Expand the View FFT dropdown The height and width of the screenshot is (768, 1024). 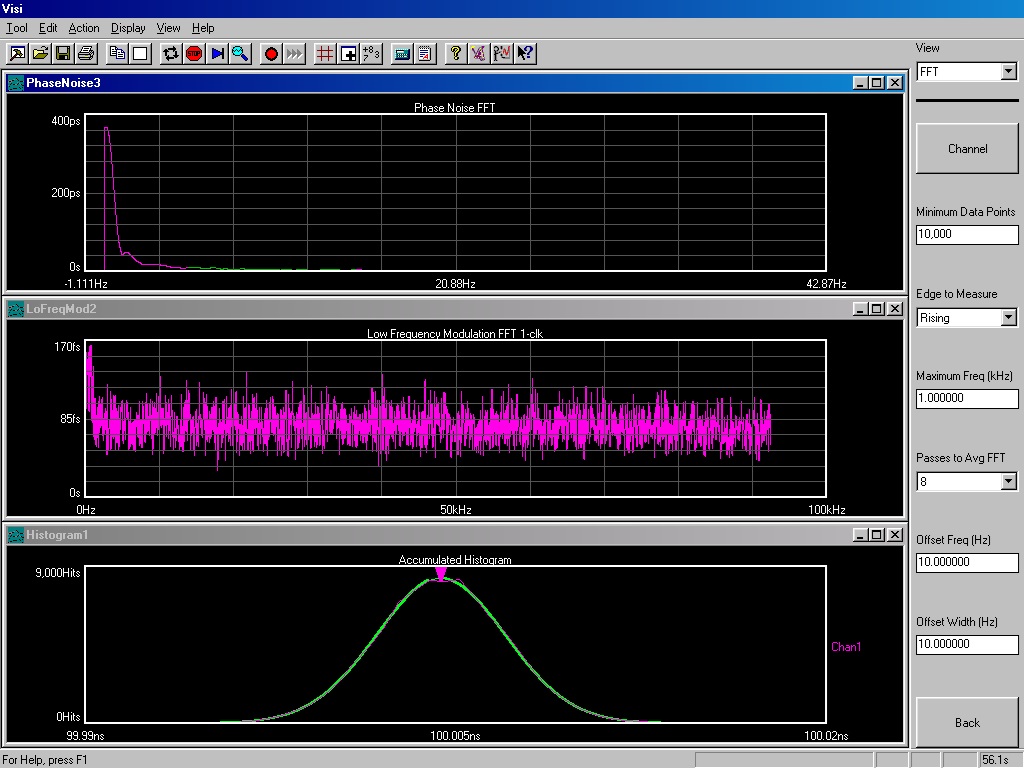coord(1008,71)
